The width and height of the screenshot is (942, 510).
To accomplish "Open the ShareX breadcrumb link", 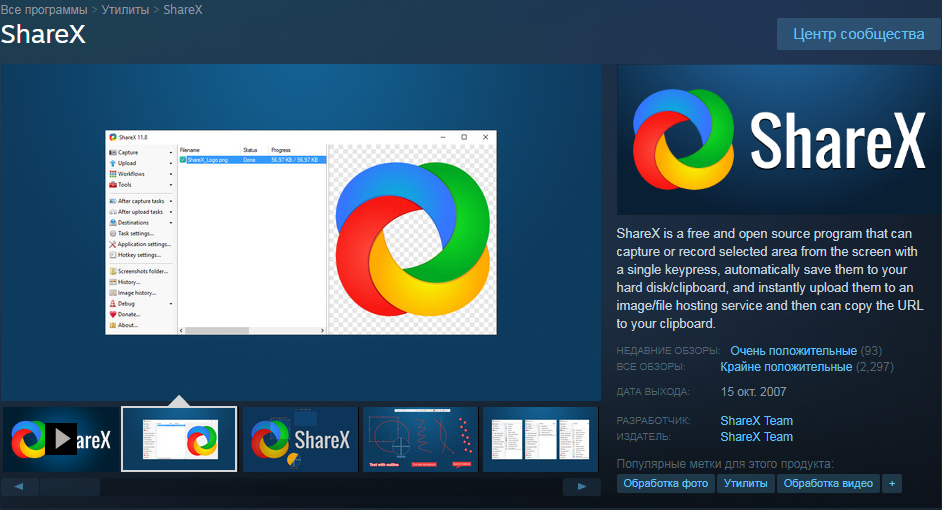I will [183, 10].
